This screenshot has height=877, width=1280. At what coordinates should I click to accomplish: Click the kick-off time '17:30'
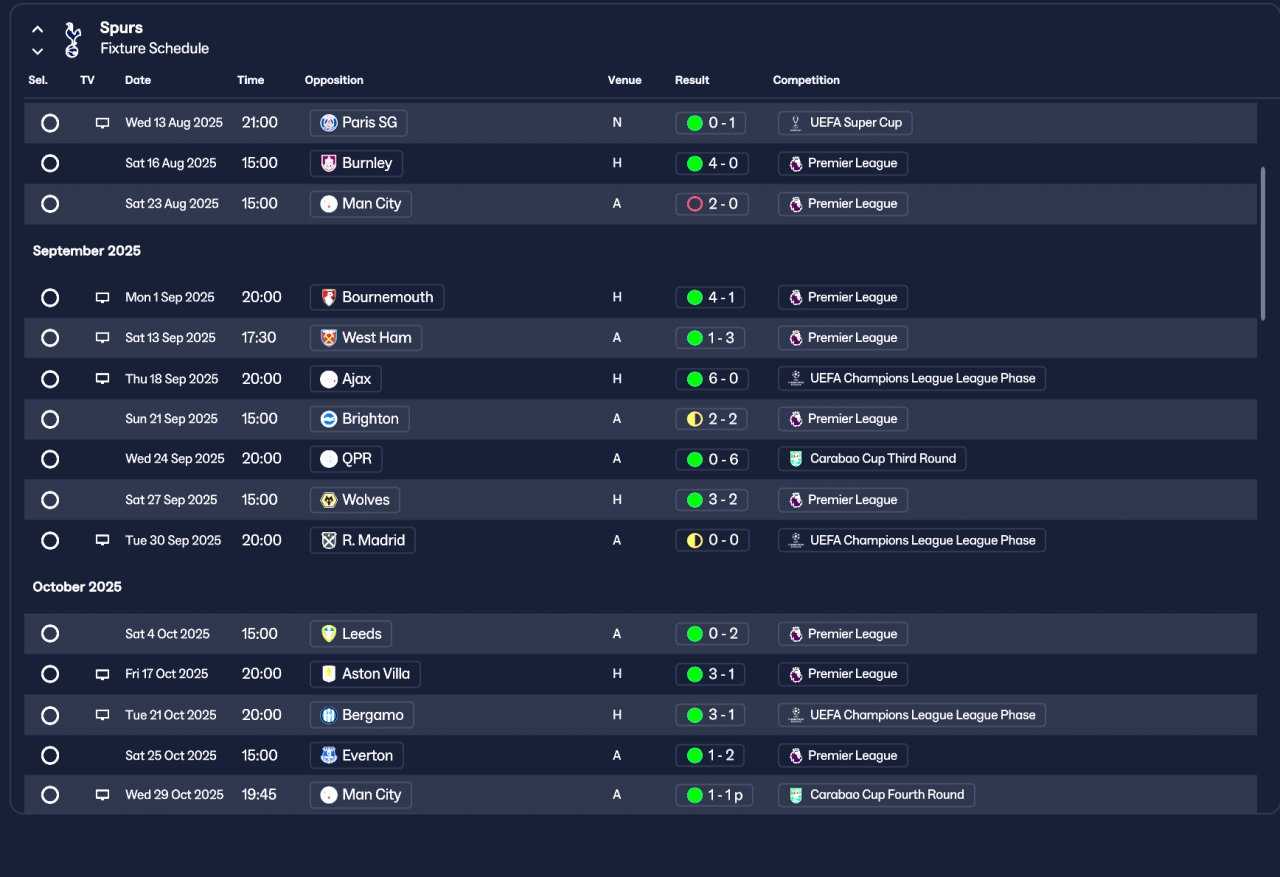click(259, 338)
